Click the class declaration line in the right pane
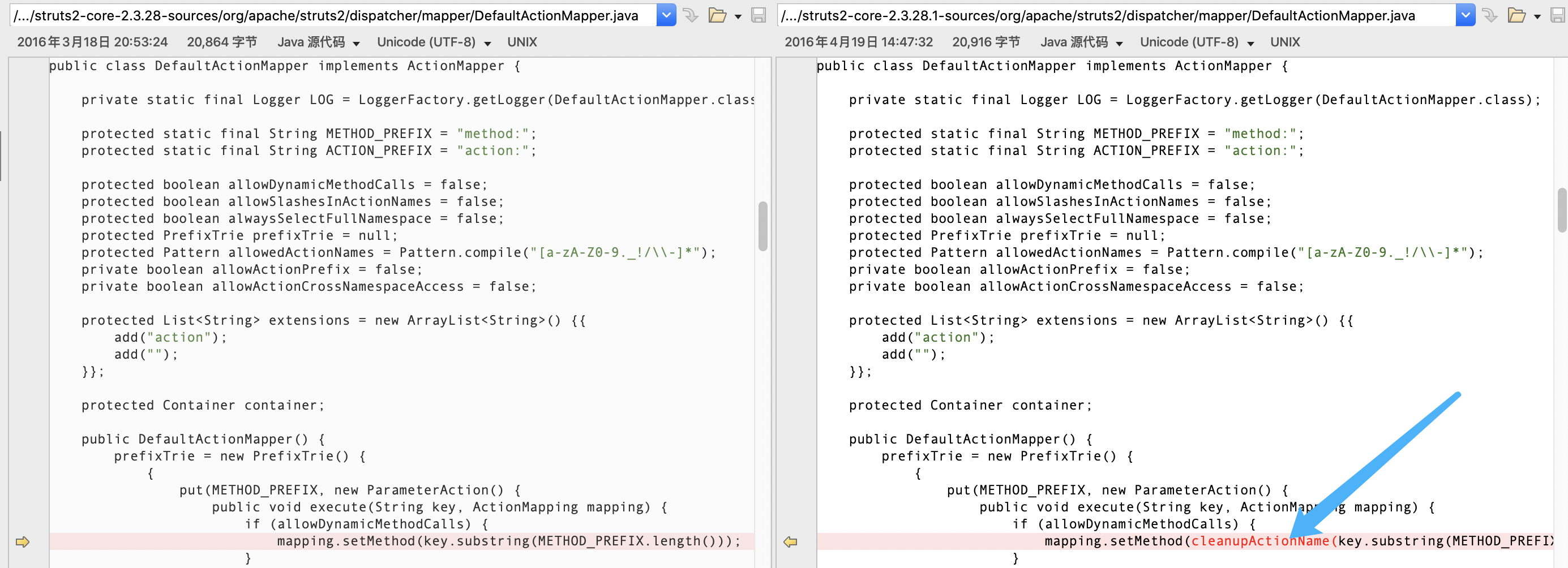Image resolution: width=1568 pixels, height=568 pixels. pyautogui.click(x=1052, y=66)
